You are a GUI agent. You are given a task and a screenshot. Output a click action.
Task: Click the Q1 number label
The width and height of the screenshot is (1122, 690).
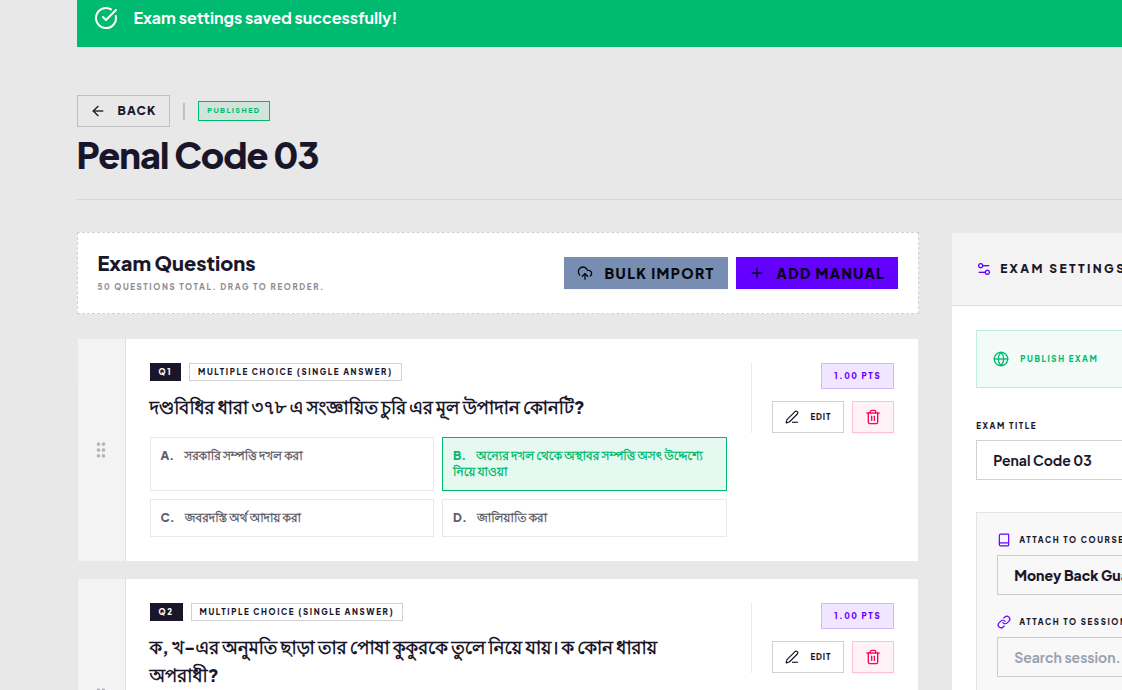165,372
